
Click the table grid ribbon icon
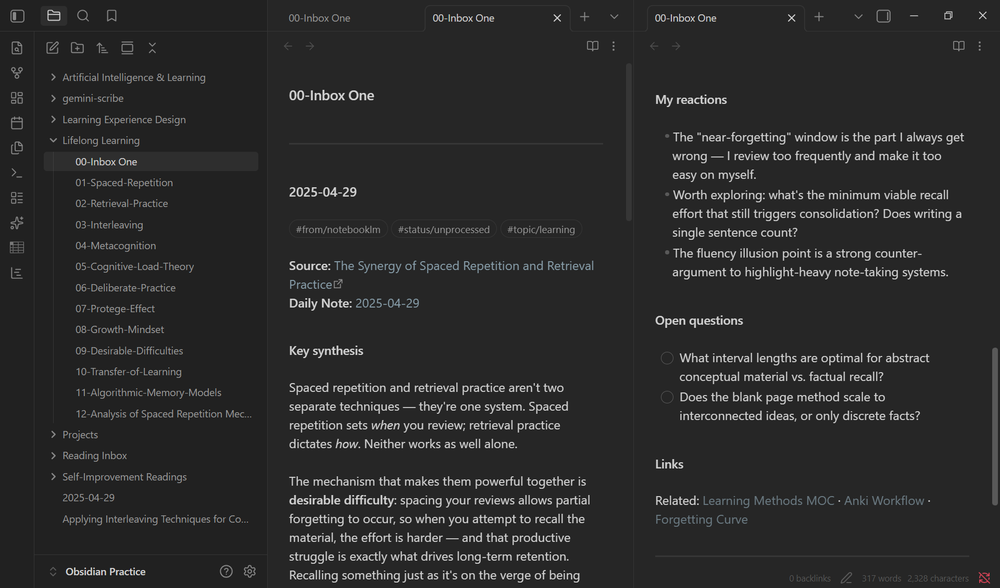[x=17, y=247]
